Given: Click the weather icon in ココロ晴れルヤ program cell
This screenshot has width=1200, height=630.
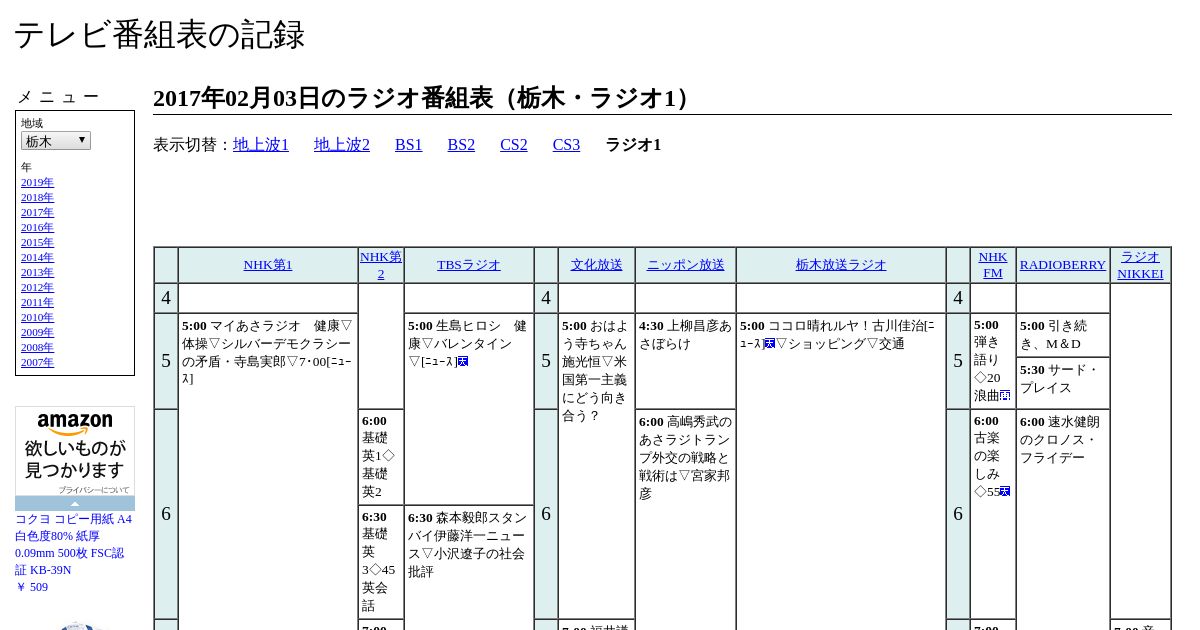Looking at the screenshot, I should coord(770,343).
